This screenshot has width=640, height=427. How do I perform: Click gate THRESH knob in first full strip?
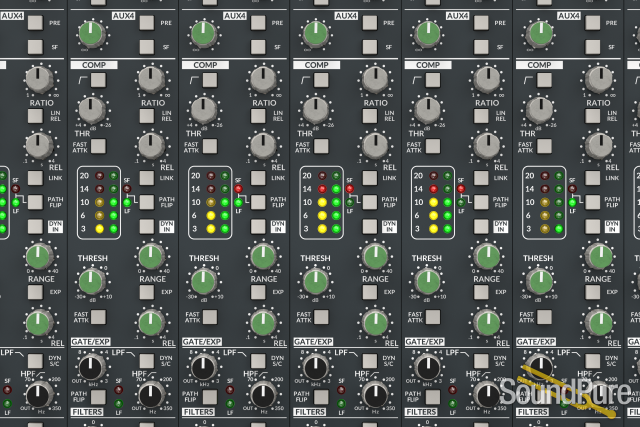(x=91, y=282)
